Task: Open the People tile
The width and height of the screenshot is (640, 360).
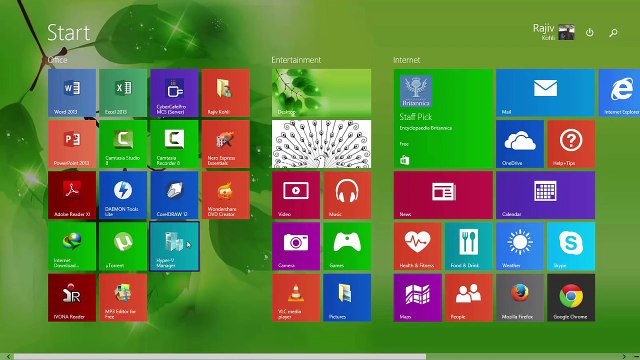Action: [469, 298]
